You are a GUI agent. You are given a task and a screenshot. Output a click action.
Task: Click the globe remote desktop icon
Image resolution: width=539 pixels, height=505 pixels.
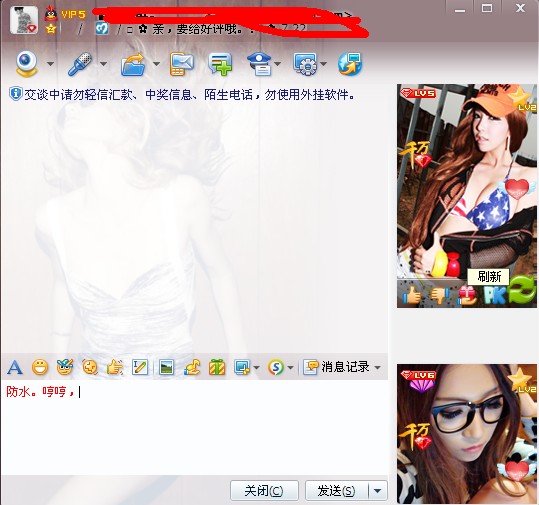(350, 64)
